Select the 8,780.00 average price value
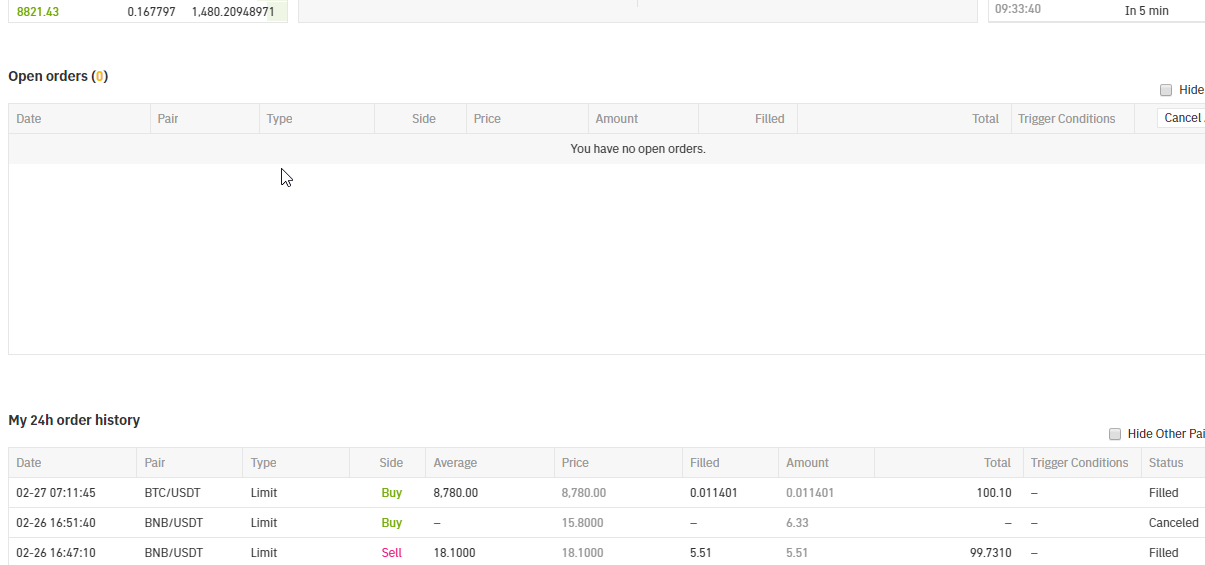Viewport: 1205px width, 565px height. pyautogui.click(x=455, y=493)
